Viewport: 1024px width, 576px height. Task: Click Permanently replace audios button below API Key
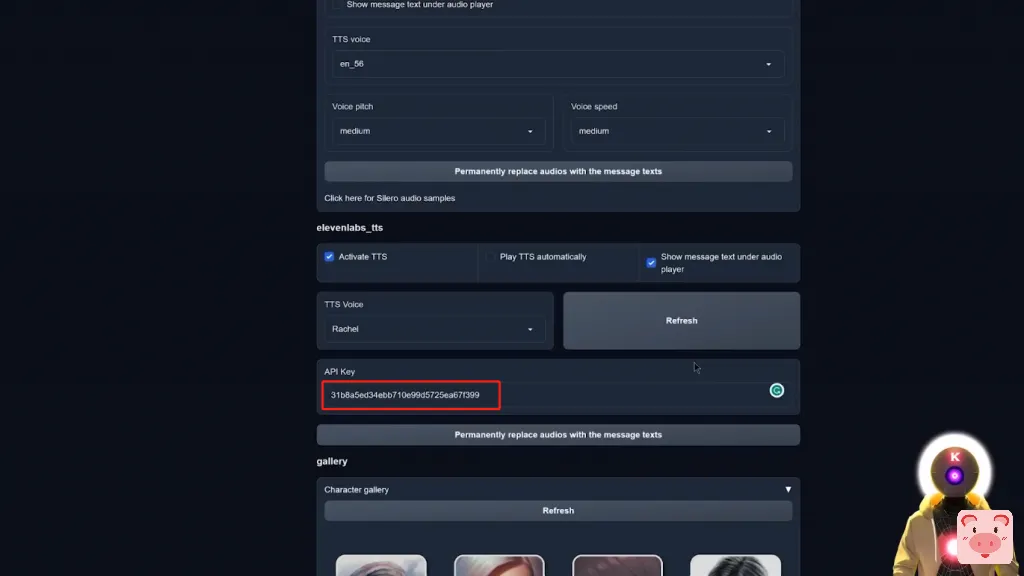tap(558, 435)
